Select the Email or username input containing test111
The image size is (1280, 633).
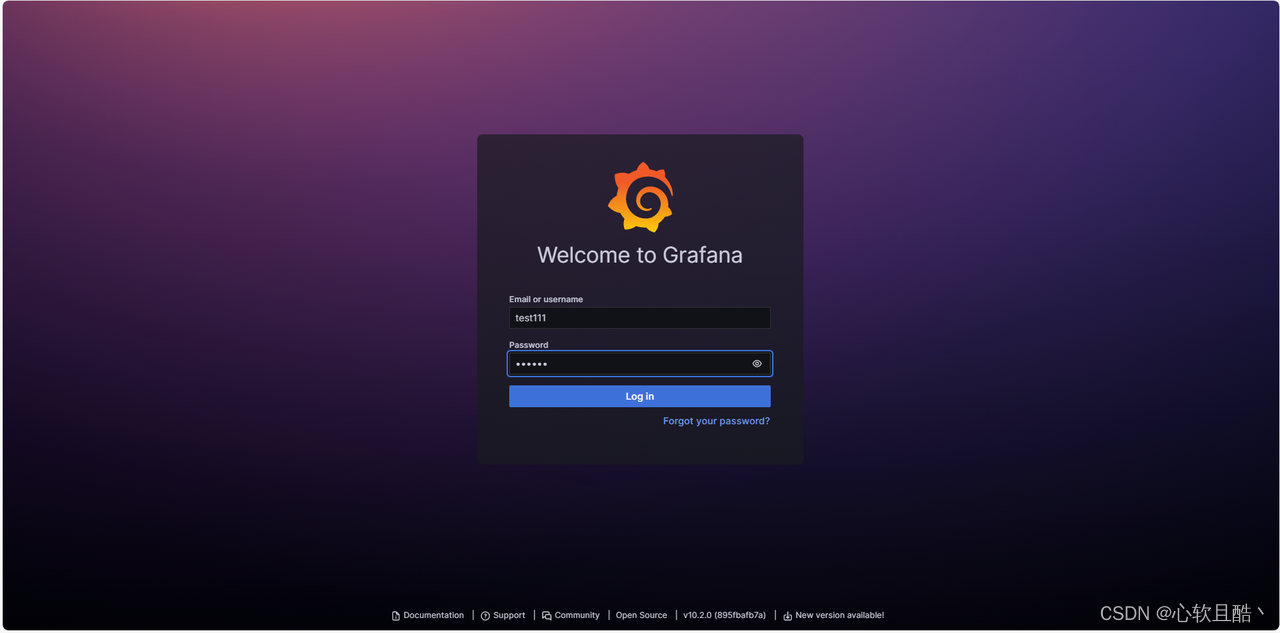pyautogui.click(x=640, y=317)
